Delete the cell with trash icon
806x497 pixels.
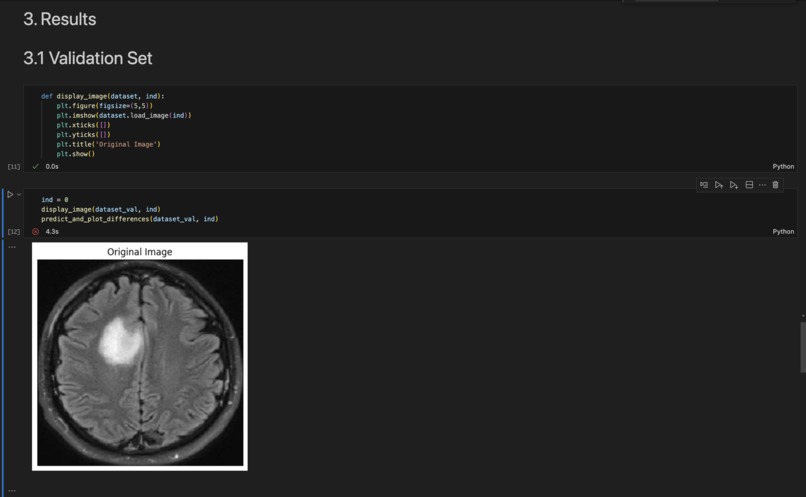pos(776,185)
